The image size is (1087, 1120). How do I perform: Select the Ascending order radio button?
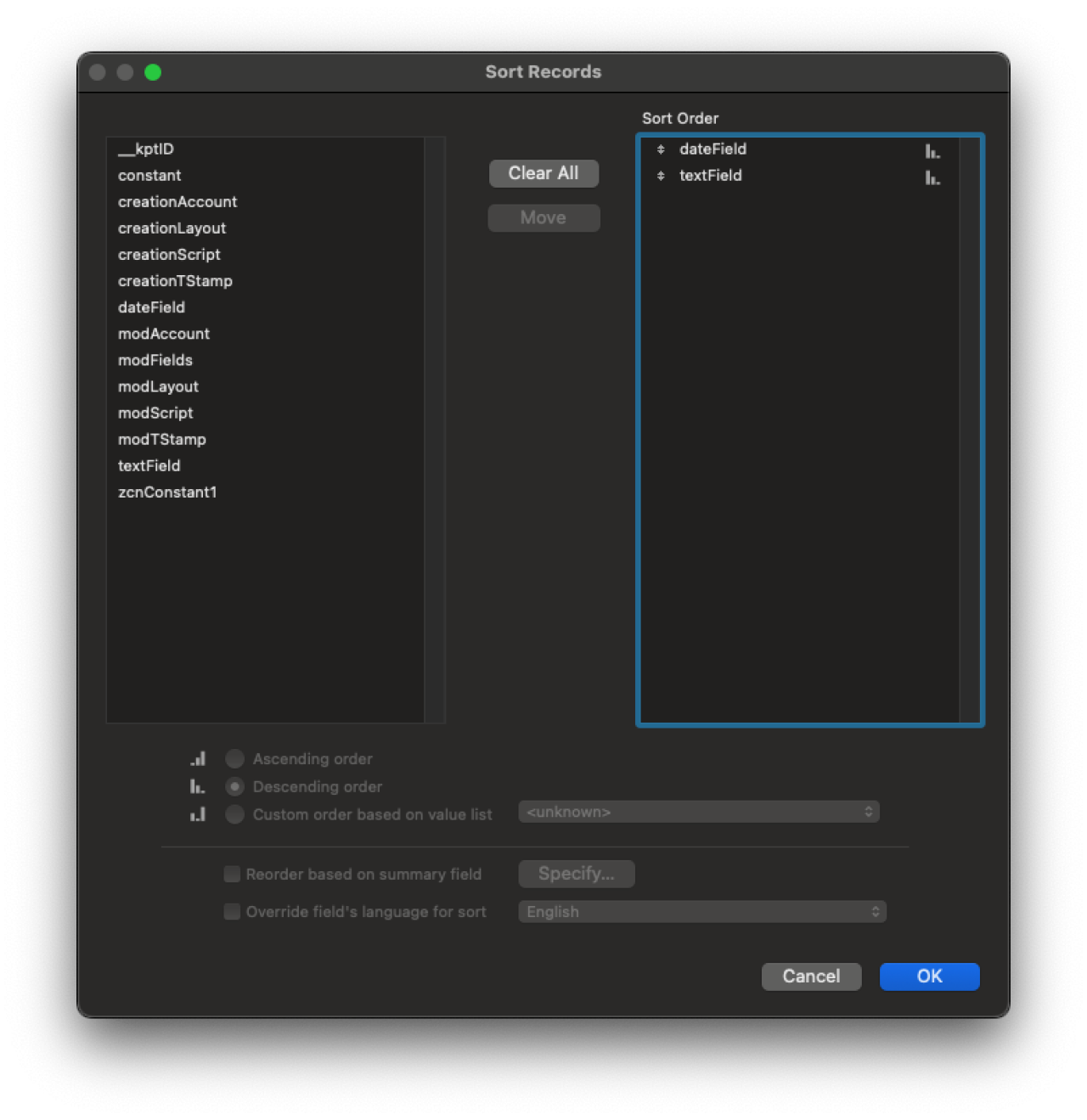[x=234, y=758]
